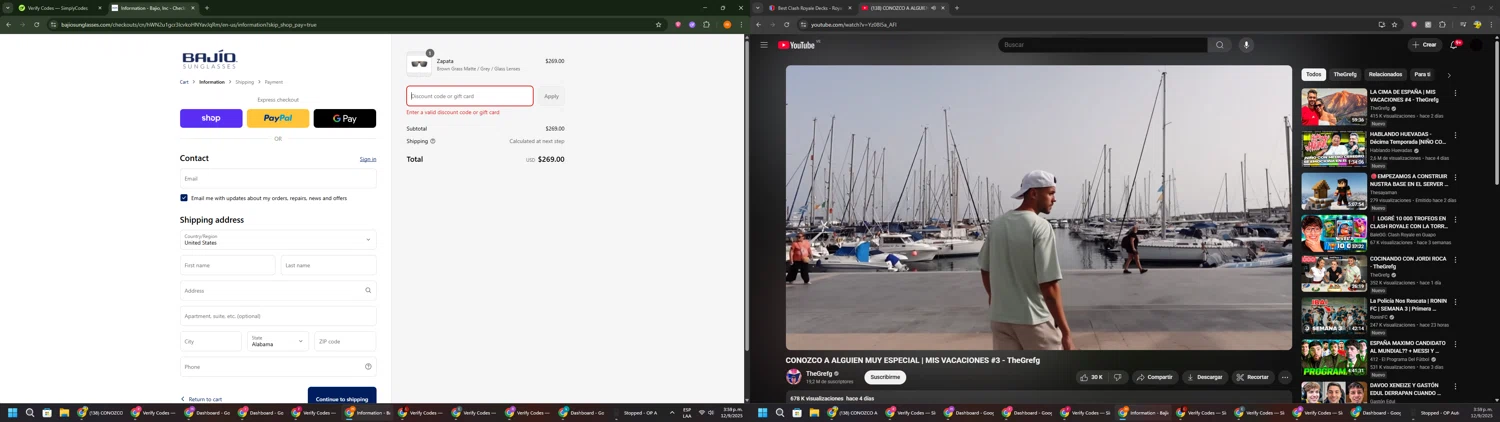Open TheGrefg channel avatar
1500x422 pixels.
[794, 377]
